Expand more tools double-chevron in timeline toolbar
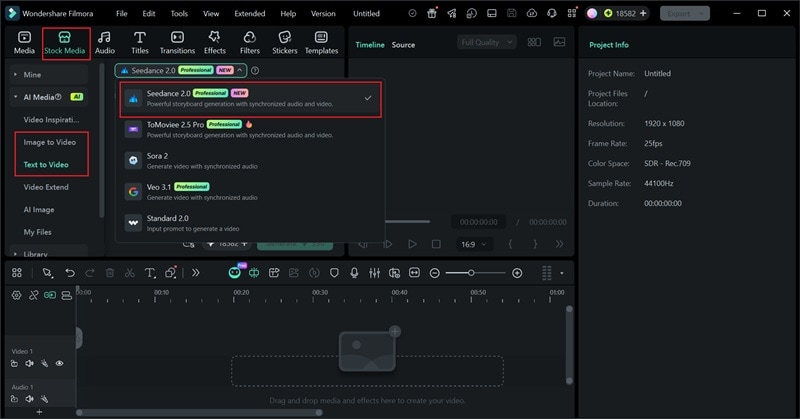Viewport: 800px width, 419px height. 196,273
